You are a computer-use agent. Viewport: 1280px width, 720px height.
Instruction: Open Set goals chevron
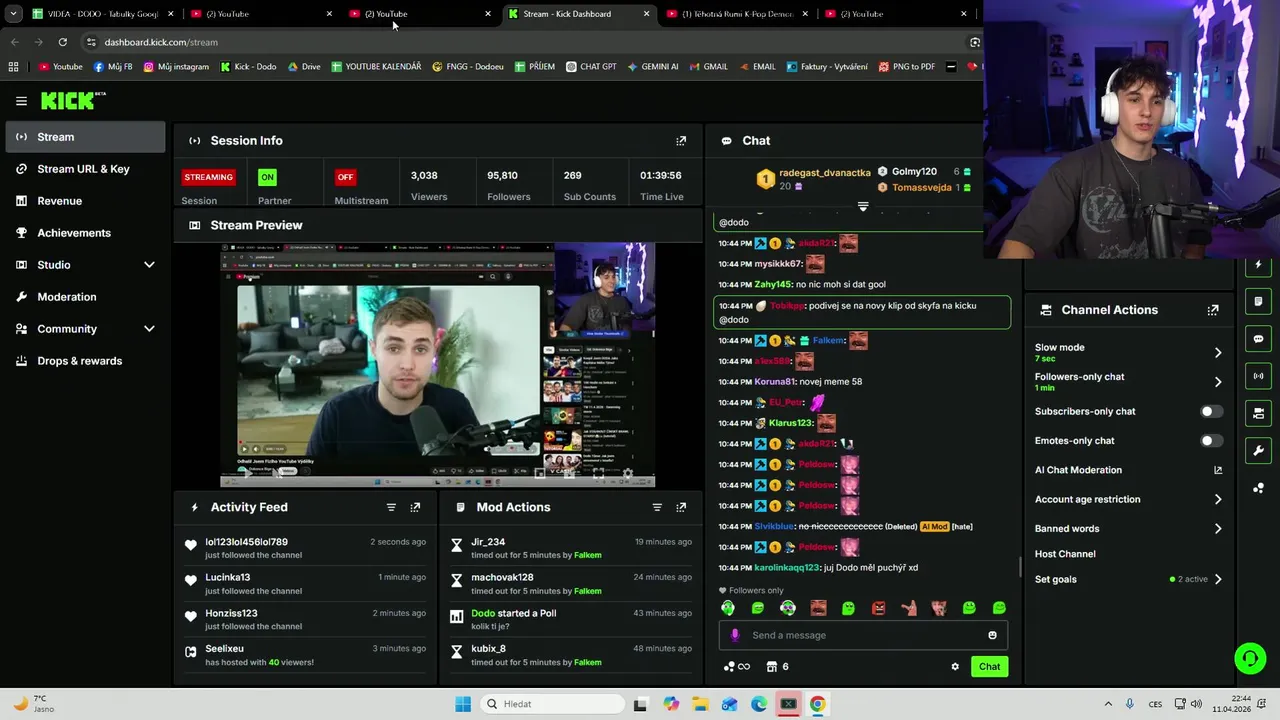[x=1218, y=579]
